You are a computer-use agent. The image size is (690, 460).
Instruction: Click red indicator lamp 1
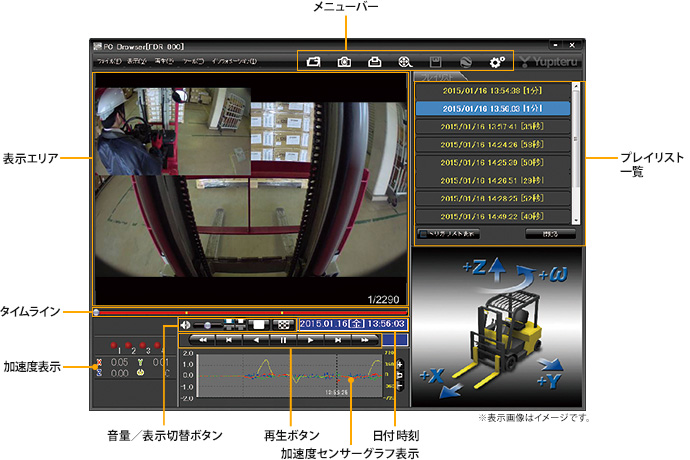pos(114,346)
